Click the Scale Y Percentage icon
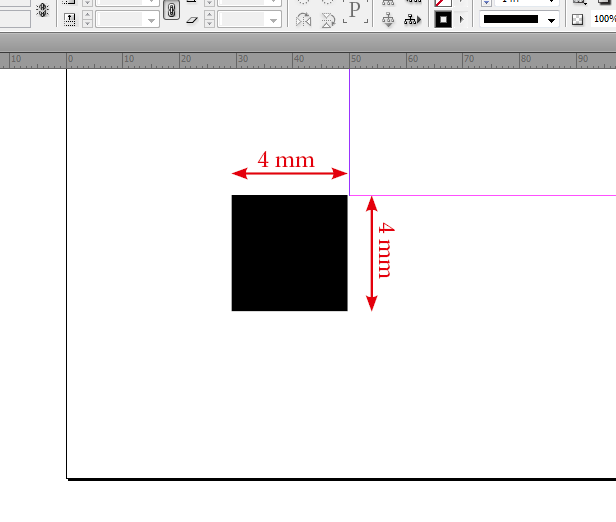This screenshot has height=522, width=616. pos(70,19)
